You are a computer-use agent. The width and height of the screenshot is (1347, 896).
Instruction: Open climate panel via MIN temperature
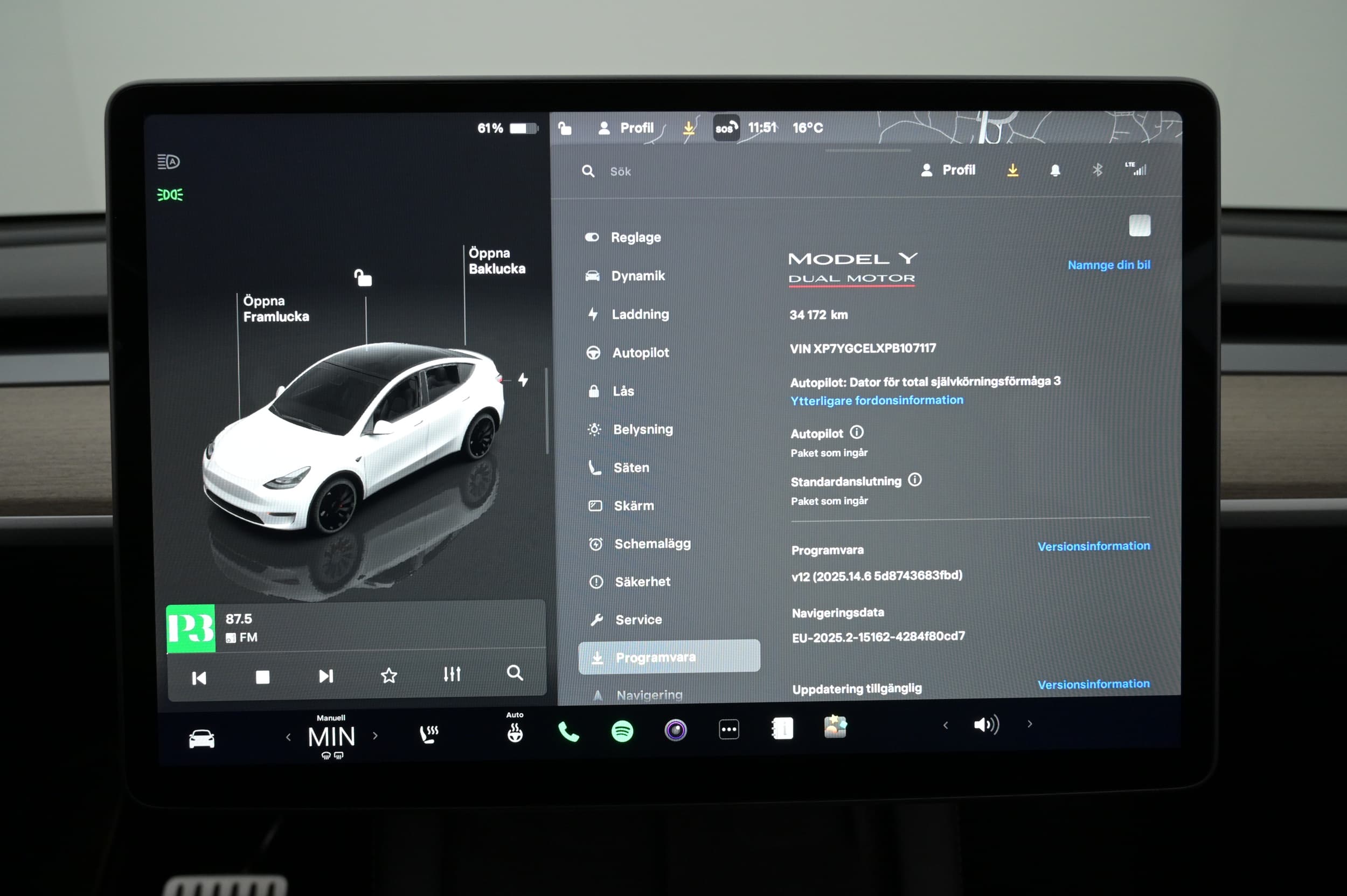tap(331, 737)
